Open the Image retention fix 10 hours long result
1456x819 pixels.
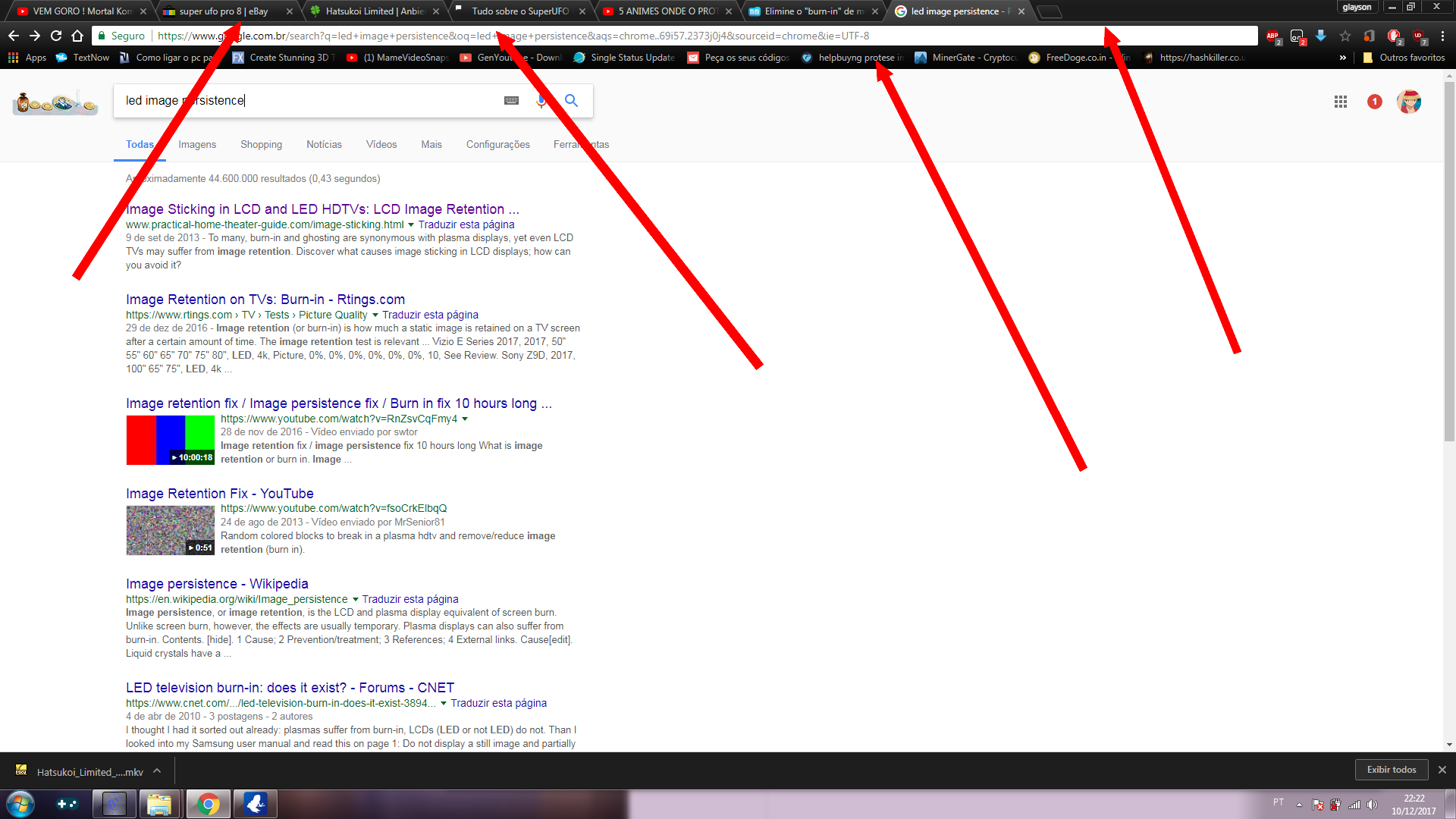(339, 403)
